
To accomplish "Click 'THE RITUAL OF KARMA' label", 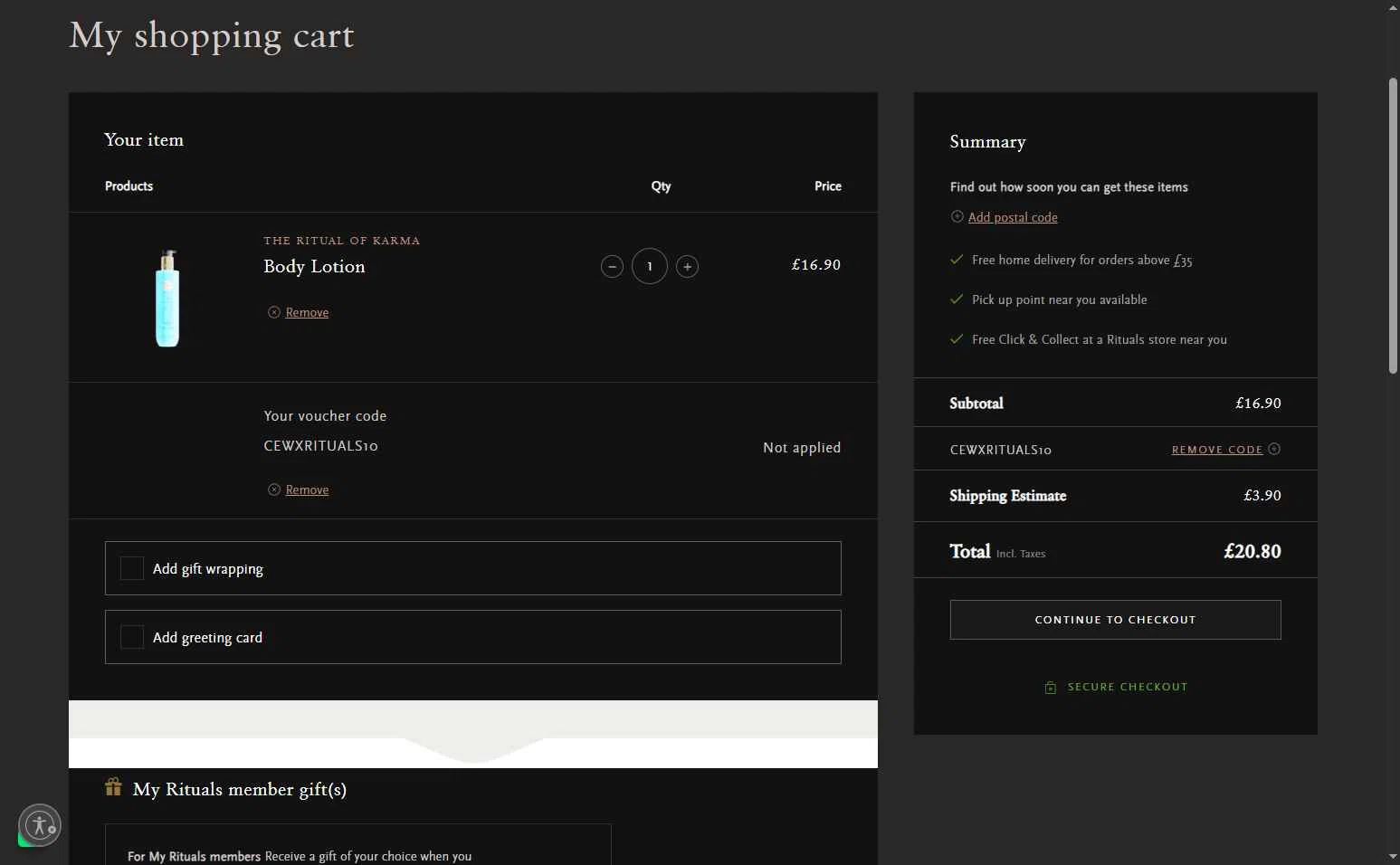I will tap(342, 241).
